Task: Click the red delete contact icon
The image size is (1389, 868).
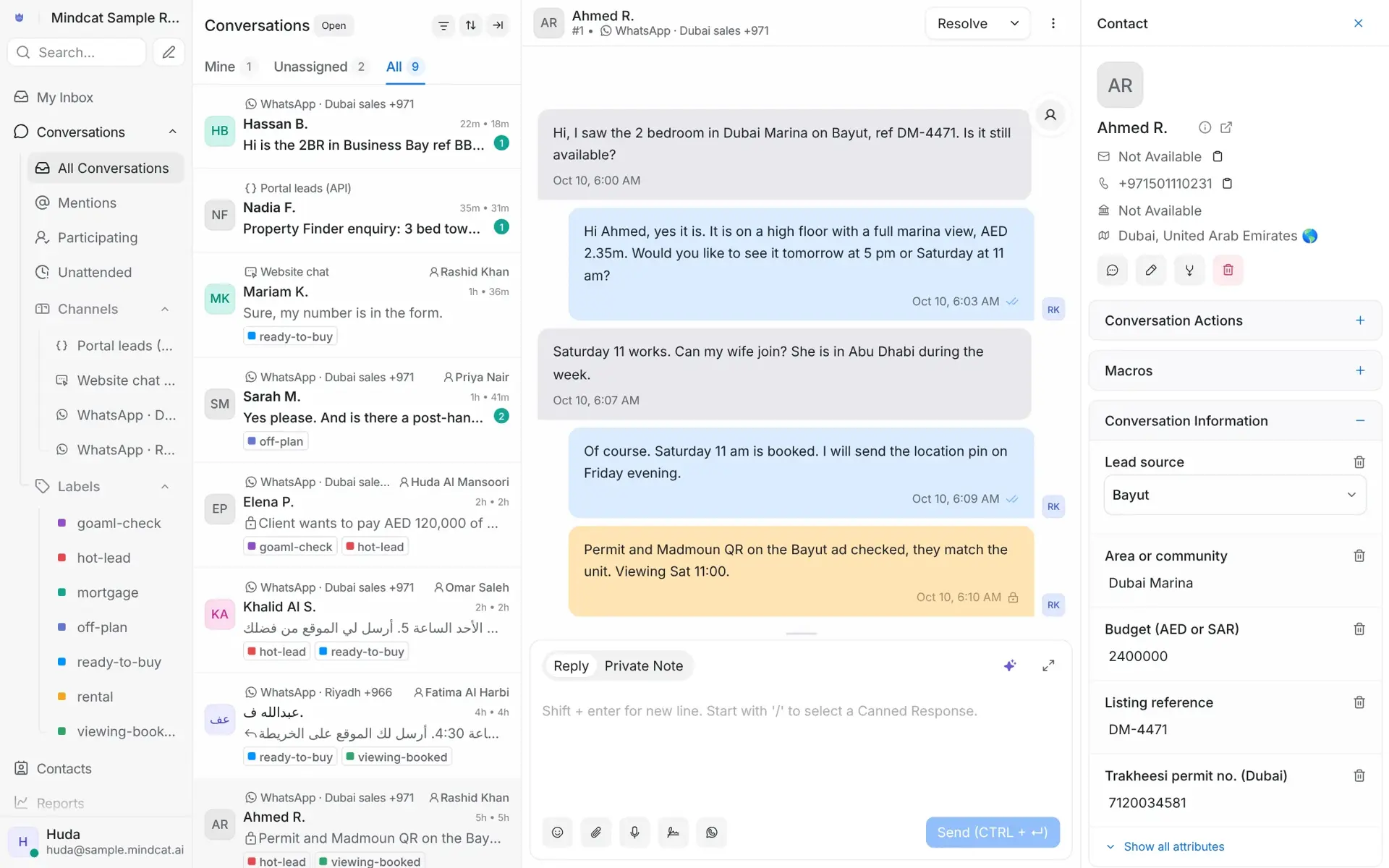Action: pos(1228,270)
